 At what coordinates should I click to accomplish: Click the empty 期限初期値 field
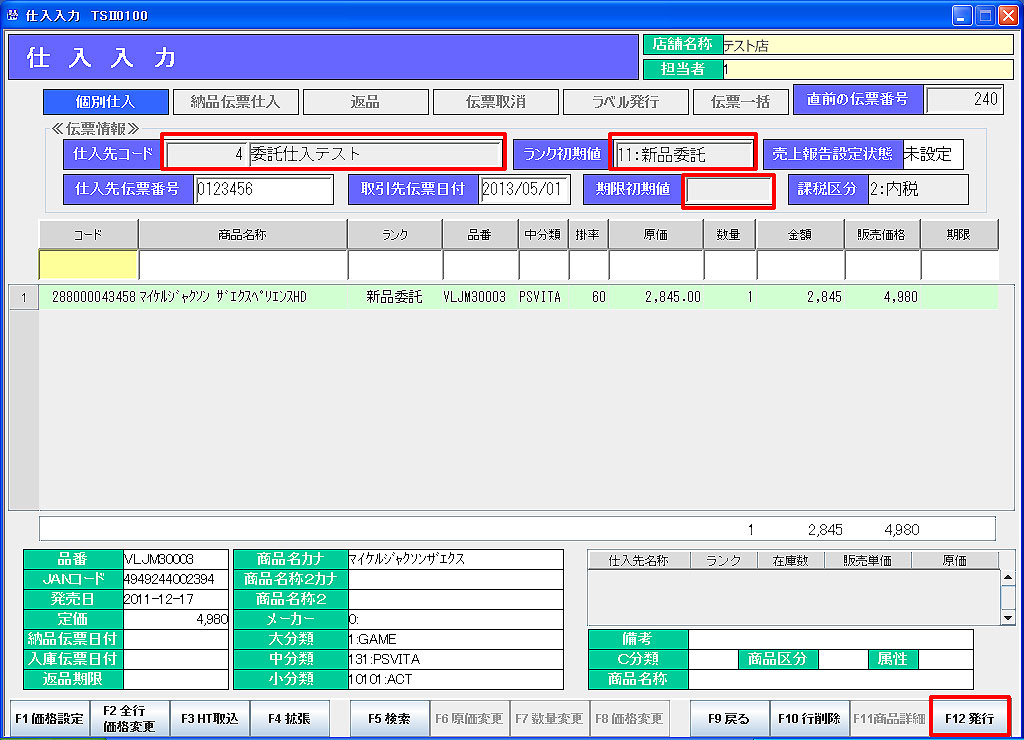(728, 190)
